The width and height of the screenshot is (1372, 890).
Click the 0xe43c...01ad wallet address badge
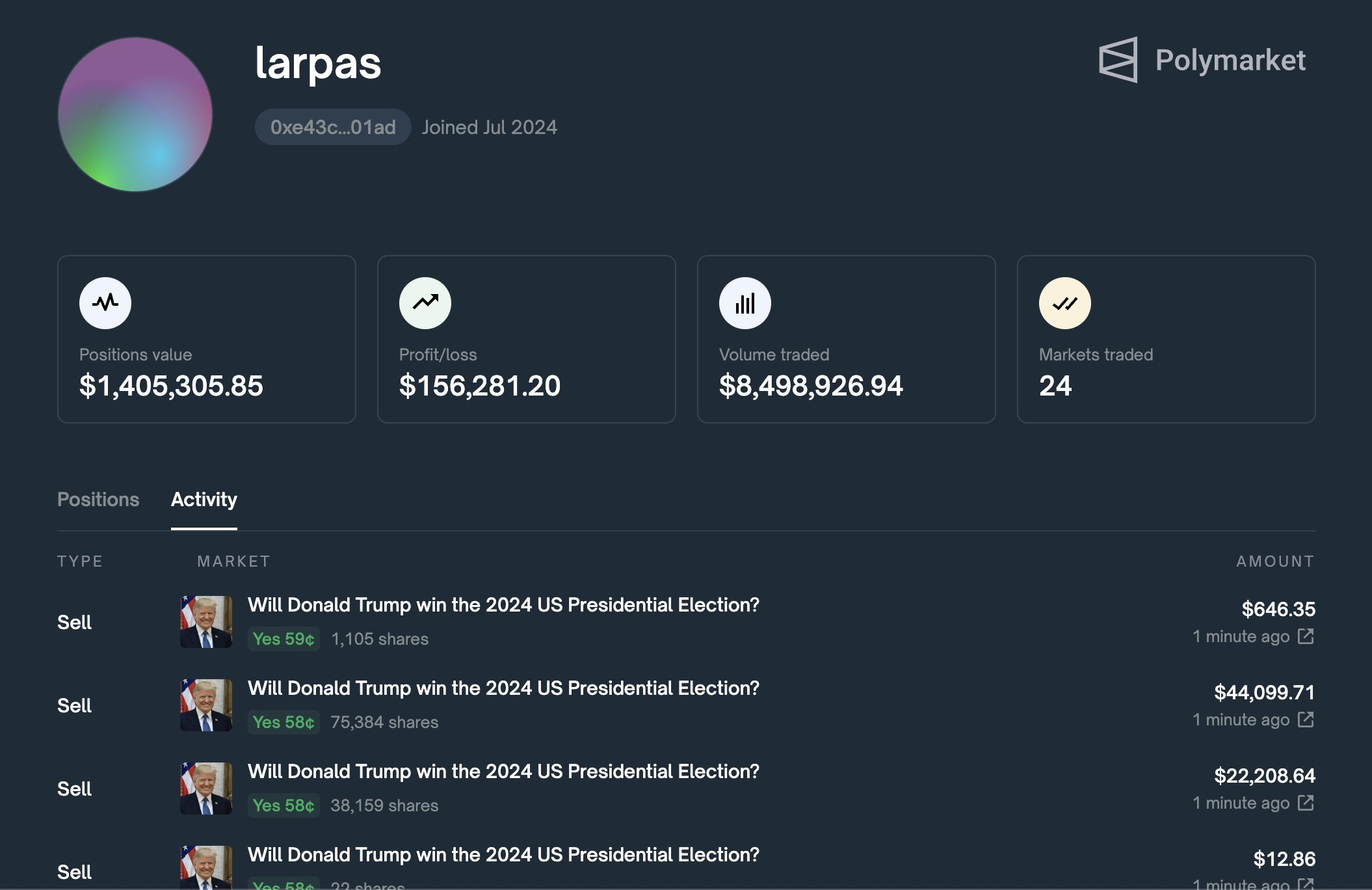pyautogui.click(x=332, y=128)
